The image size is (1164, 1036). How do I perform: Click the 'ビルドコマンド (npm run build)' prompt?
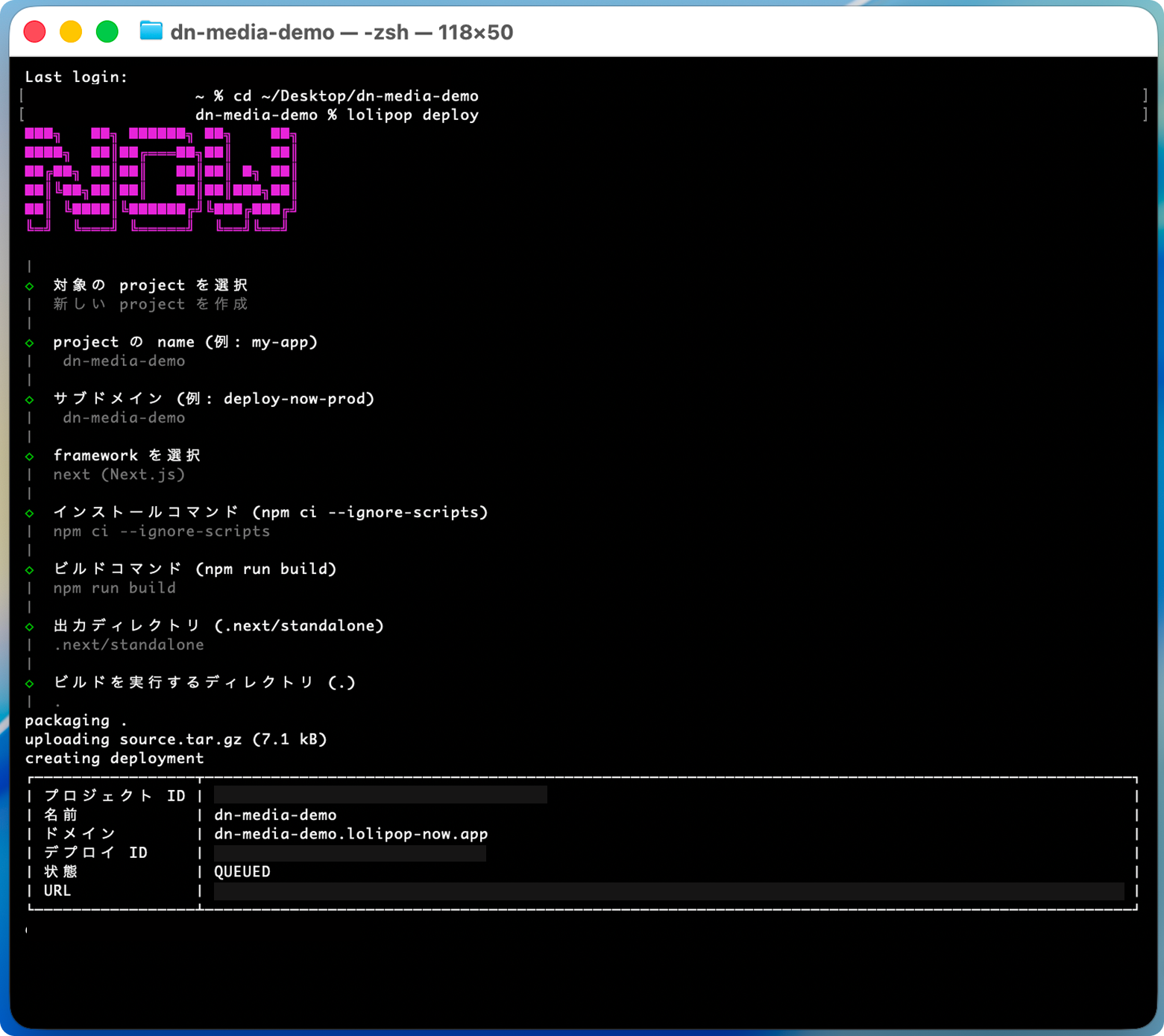195,569
